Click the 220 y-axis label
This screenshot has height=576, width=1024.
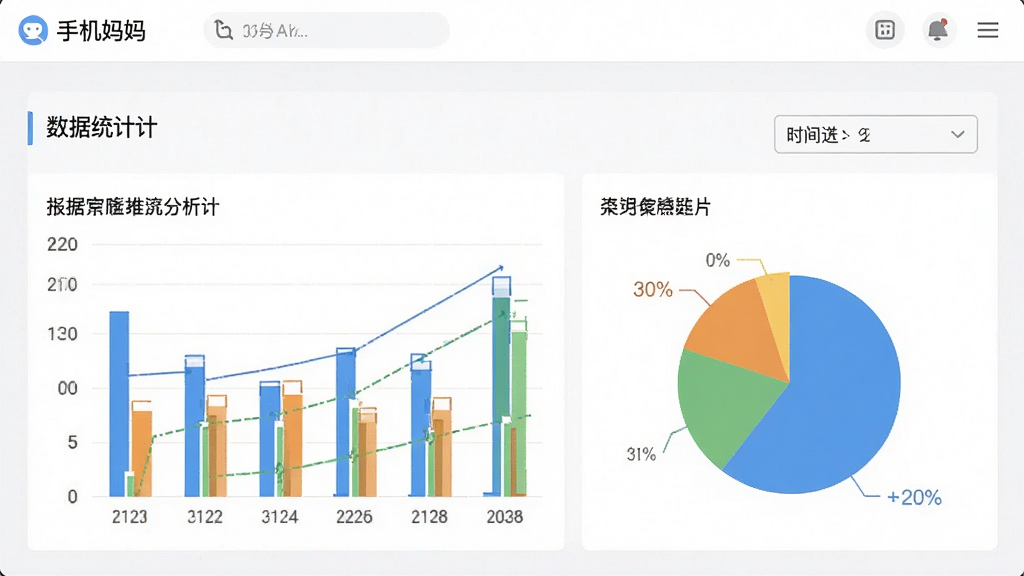tap(62, 245)
